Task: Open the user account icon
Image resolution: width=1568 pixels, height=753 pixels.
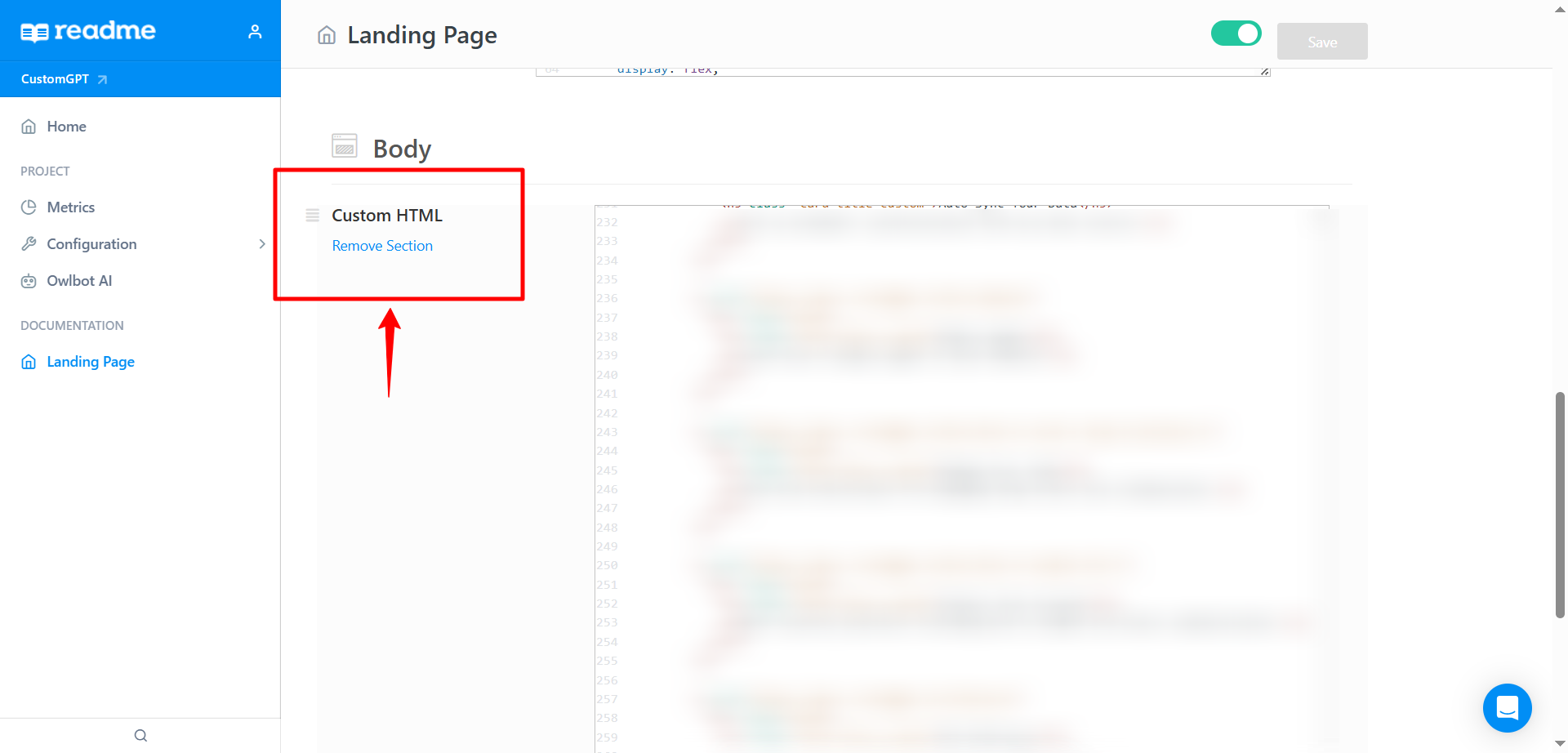Action: pyautogui.click(x=255, y=32)
